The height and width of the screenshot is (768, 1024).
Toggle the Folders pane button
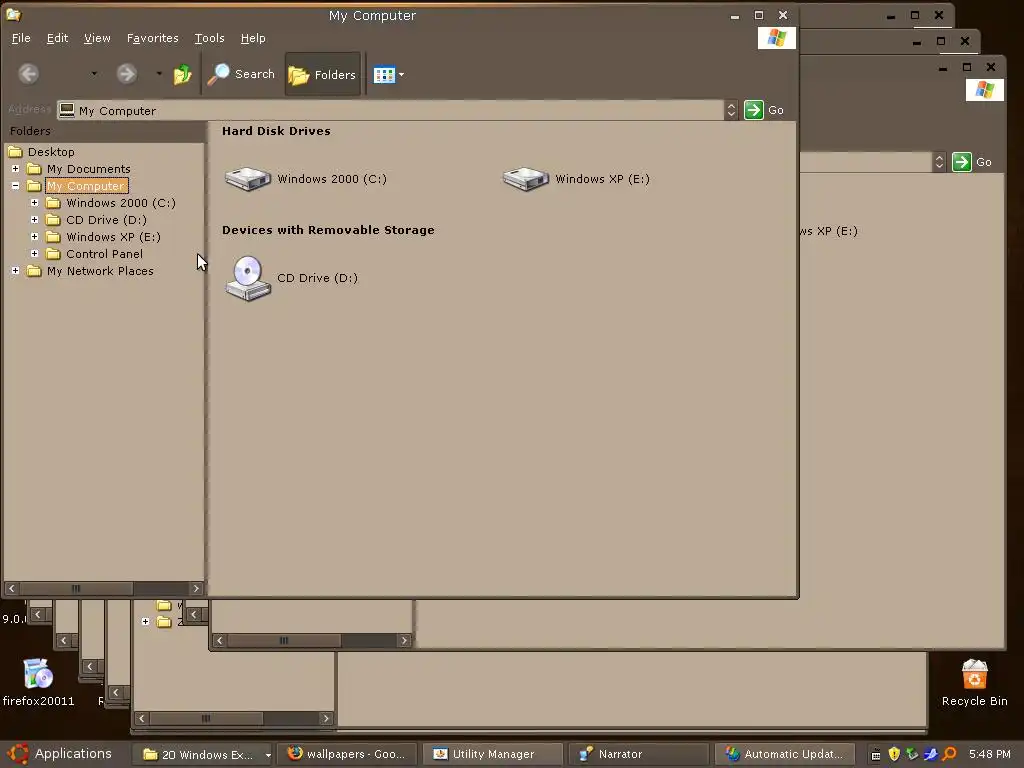click(x=323, y=74)
